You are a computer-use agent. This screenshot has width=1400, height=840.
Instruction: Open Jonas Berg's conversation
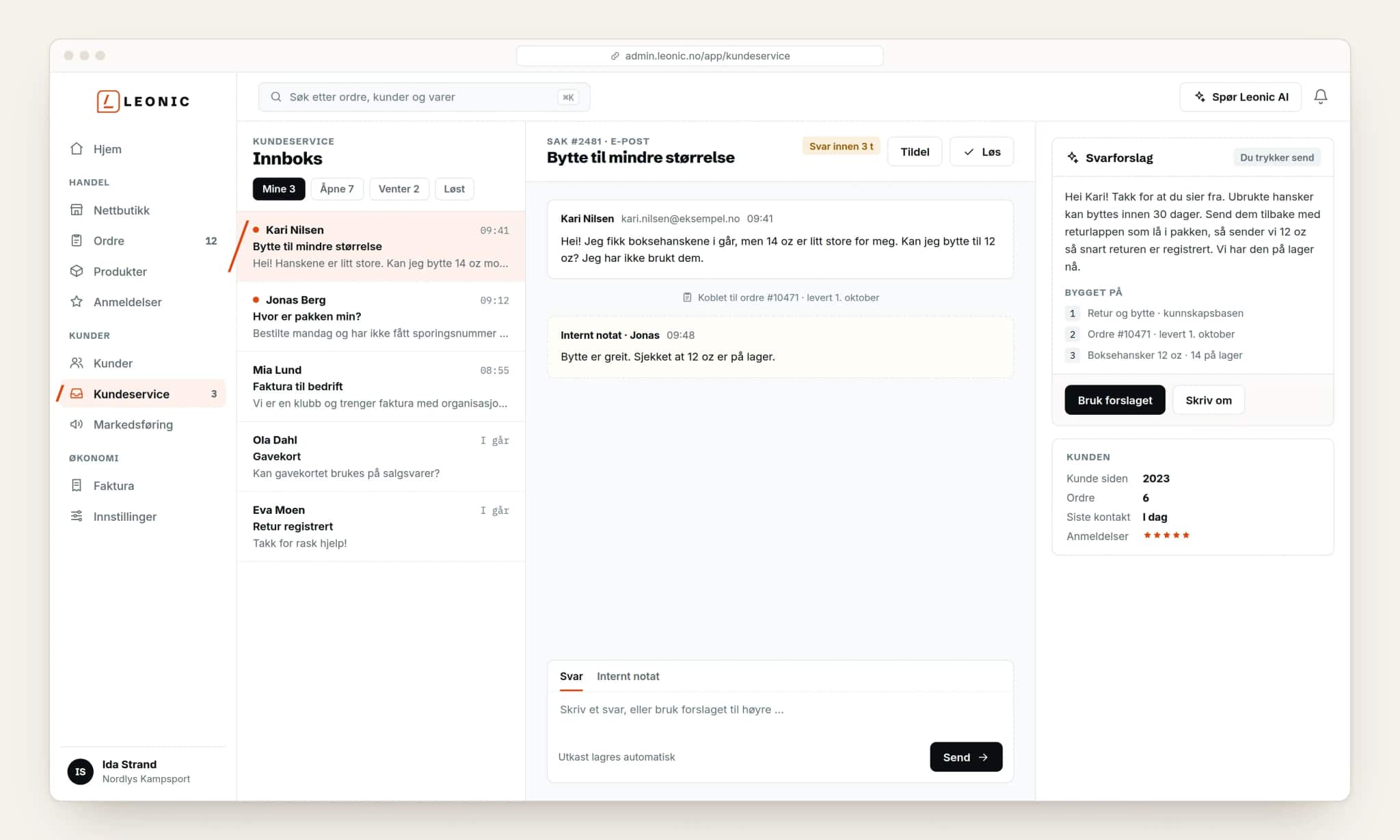point(381,316)
